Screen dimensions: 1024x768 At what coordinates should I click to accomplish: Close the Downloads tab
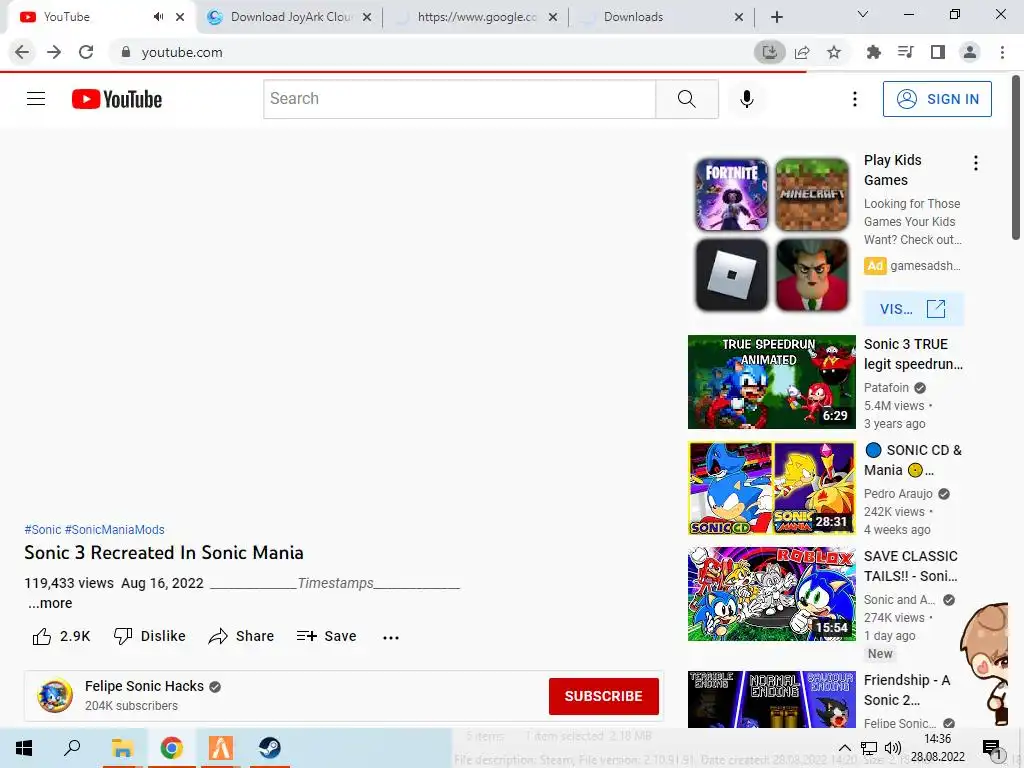739,17
